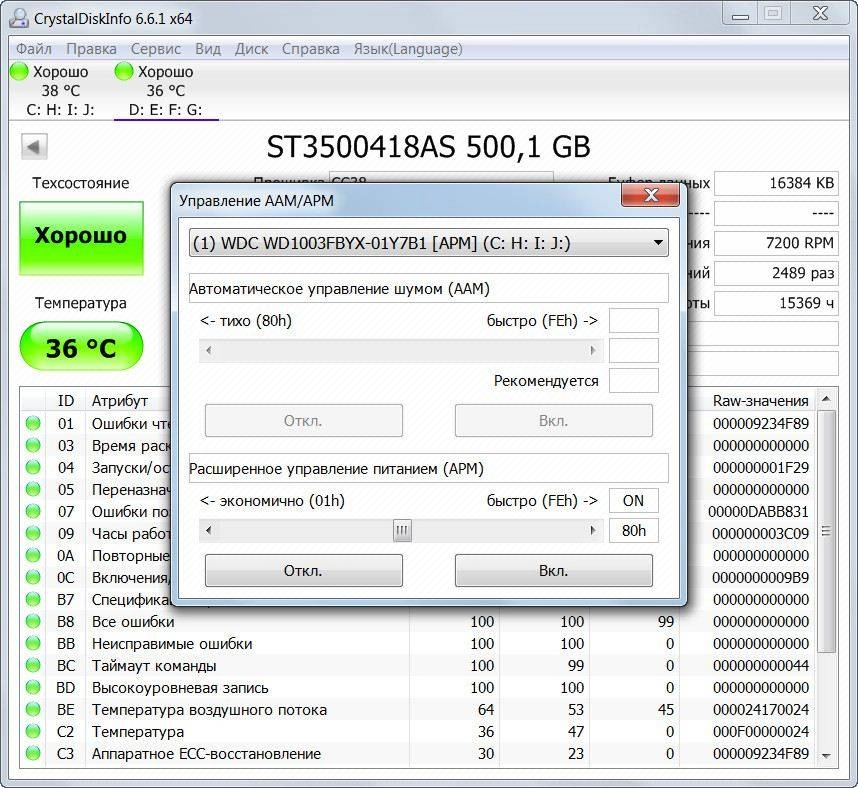The image size is (858, 788).
Task: Click the CrystalDiskInfo title bar app icon
Action: [x=19, y=18]
